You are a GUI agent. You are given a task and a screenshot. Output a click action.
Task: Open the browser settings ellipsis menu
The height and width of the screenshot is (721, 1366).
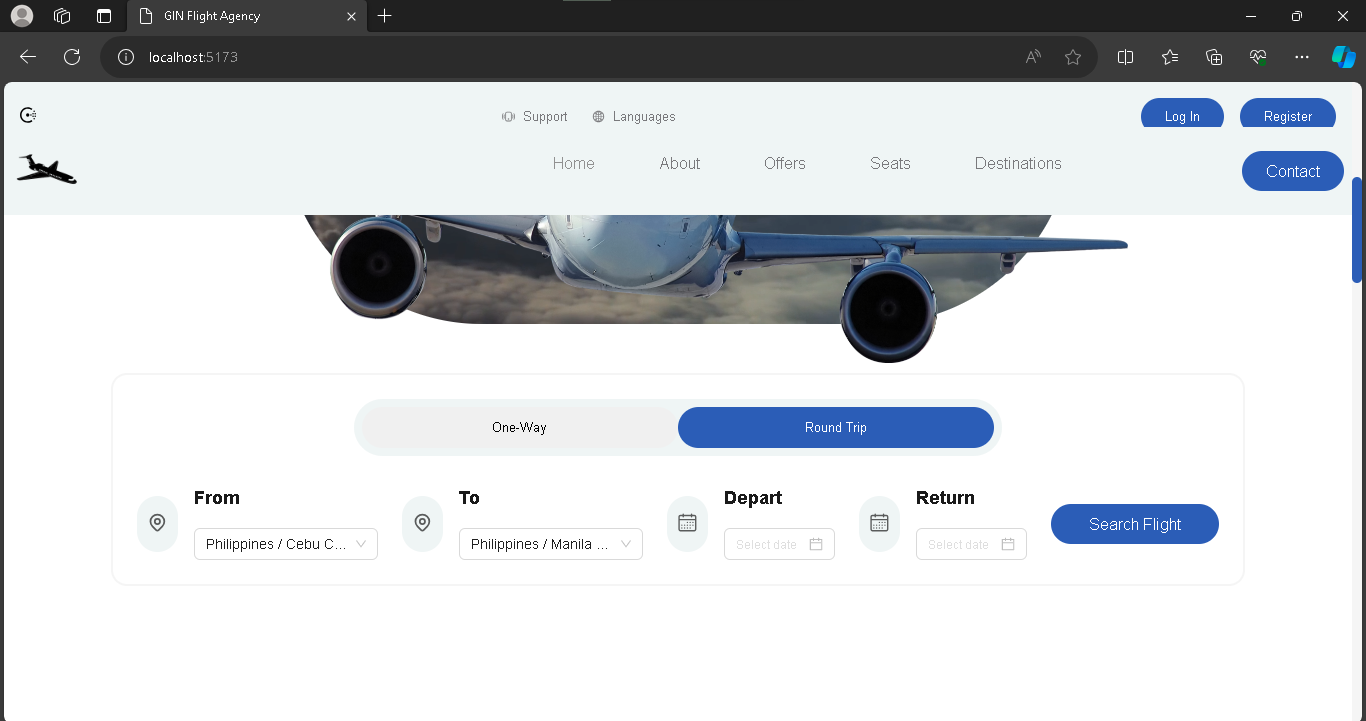(x=1301, y=57)
